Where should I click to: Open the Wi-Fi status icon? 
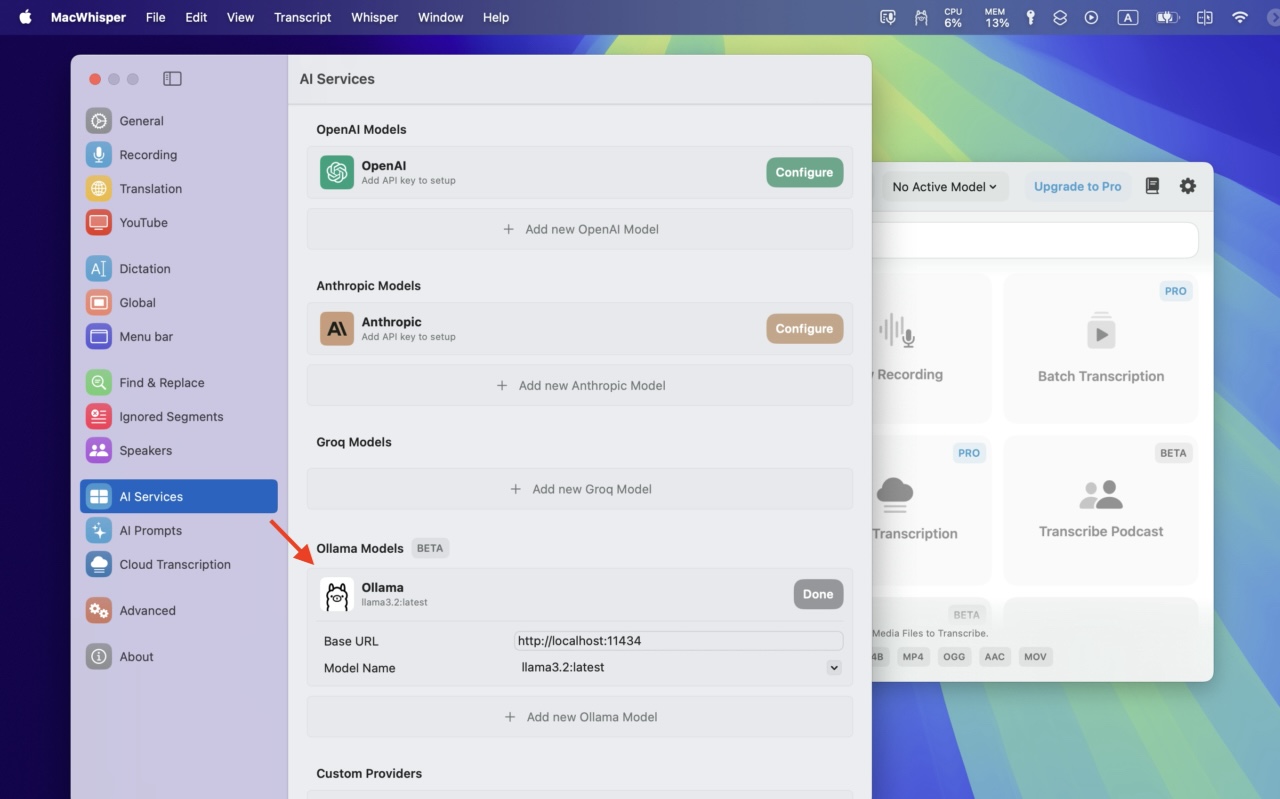pos(1240,17)
